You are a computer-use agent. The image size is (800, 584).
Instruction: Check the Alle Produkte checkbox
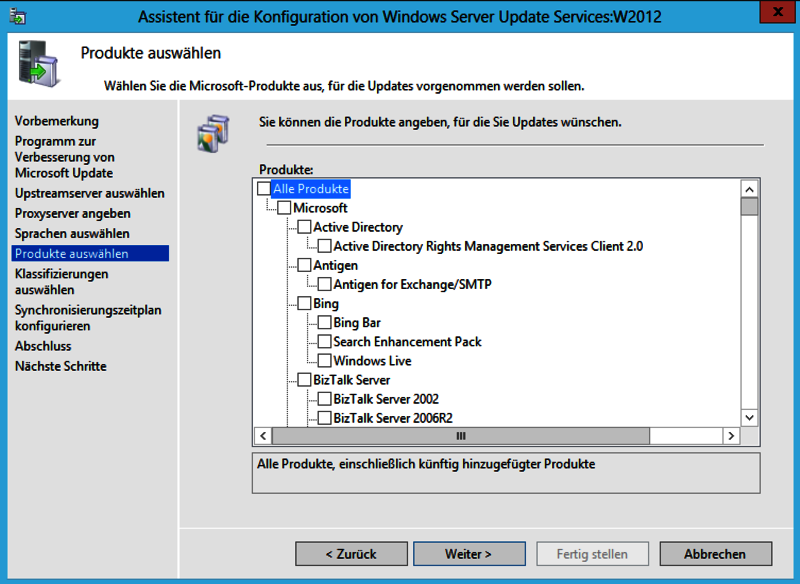point(264,189)
